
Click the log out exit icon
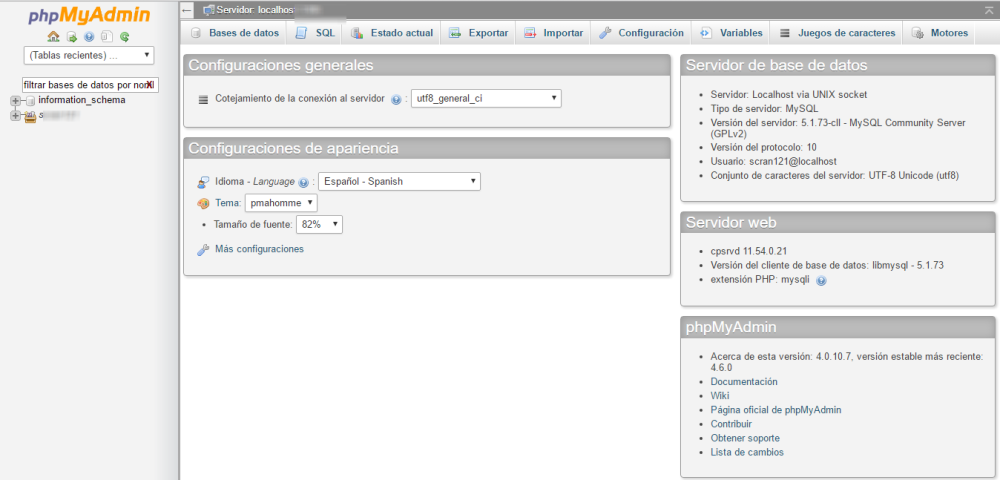click(72, 37)
